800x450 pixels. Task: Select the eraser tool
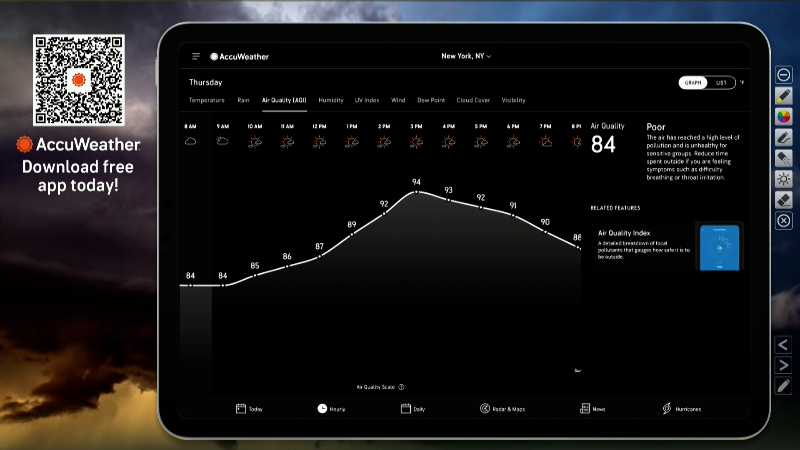click(784, 200)
